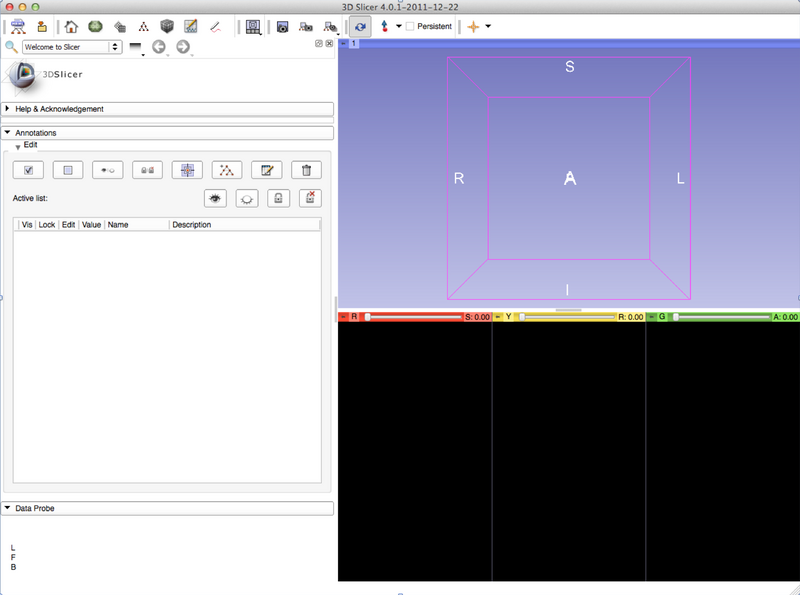Toggle lock for the active annotation list
This screenshot has width=800, height=595.
coord(278,199)
